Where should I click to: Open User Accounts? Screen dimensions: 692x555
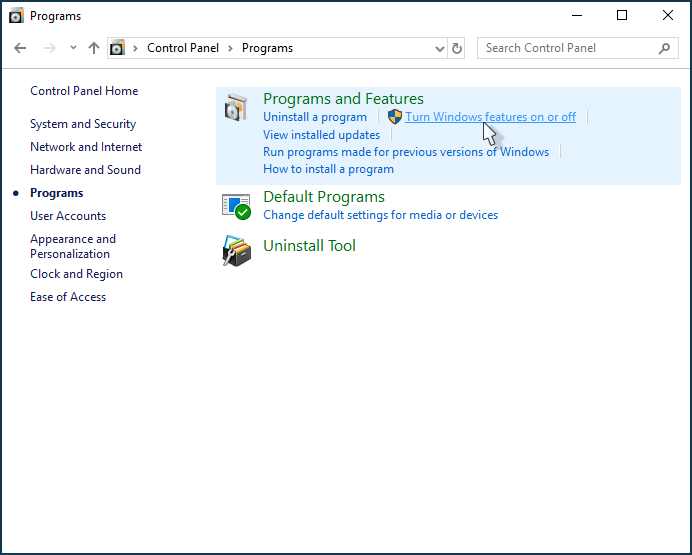68,216
